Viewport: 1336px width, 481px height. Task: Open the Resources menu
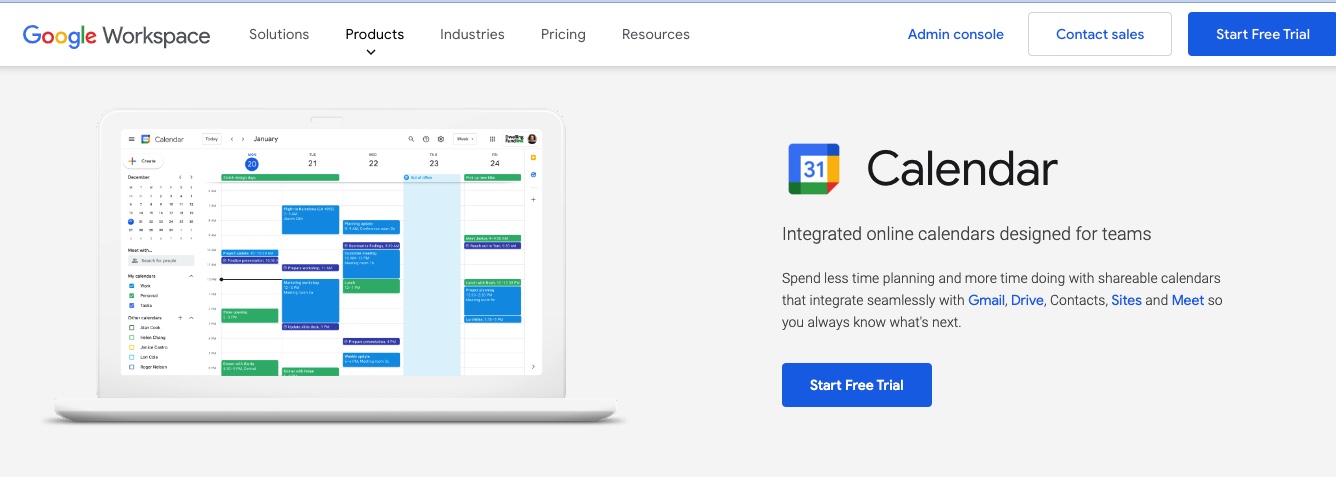point(656,34)
